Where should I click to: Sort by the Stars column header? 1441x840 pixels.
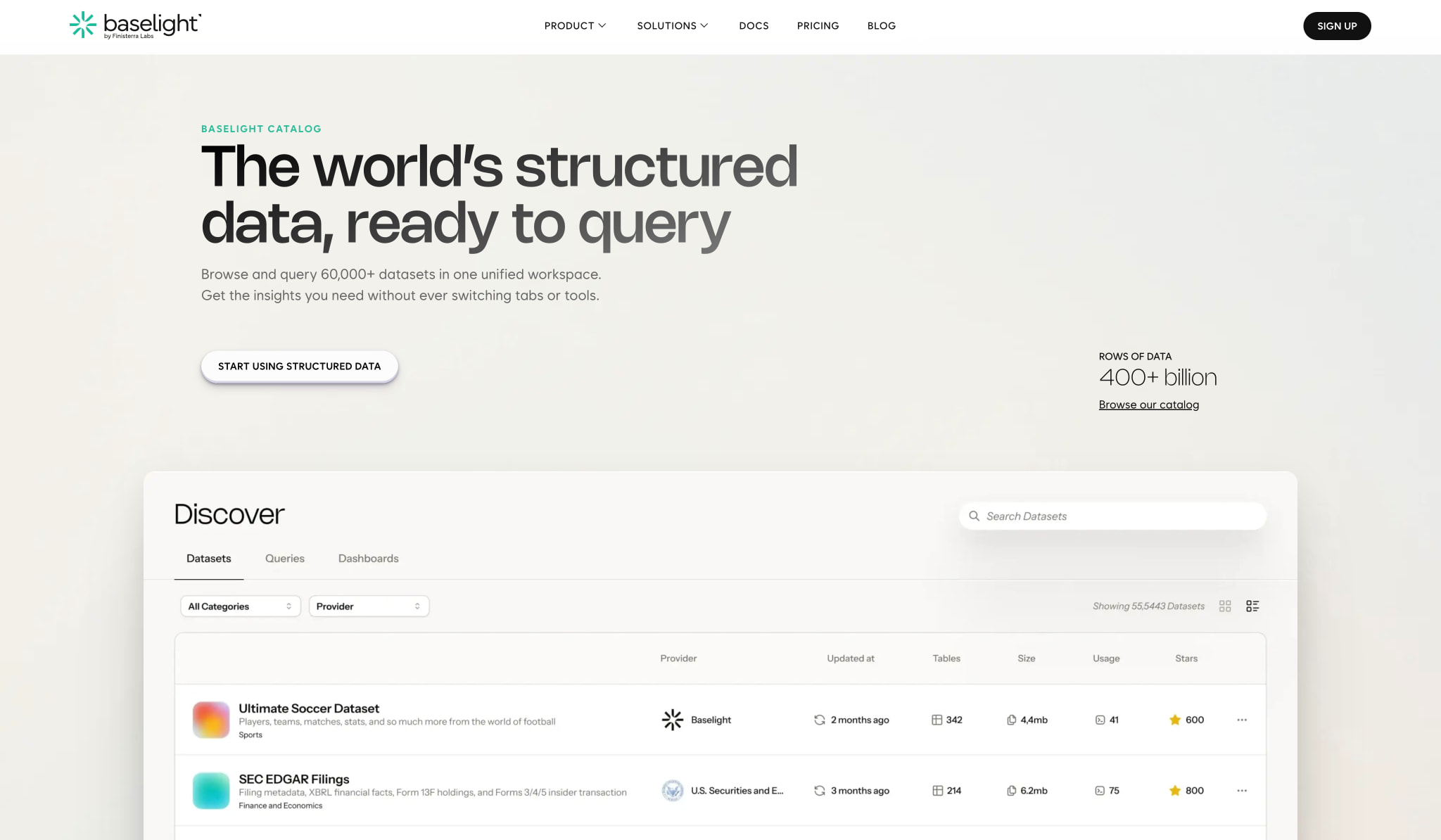(1186, 658)
